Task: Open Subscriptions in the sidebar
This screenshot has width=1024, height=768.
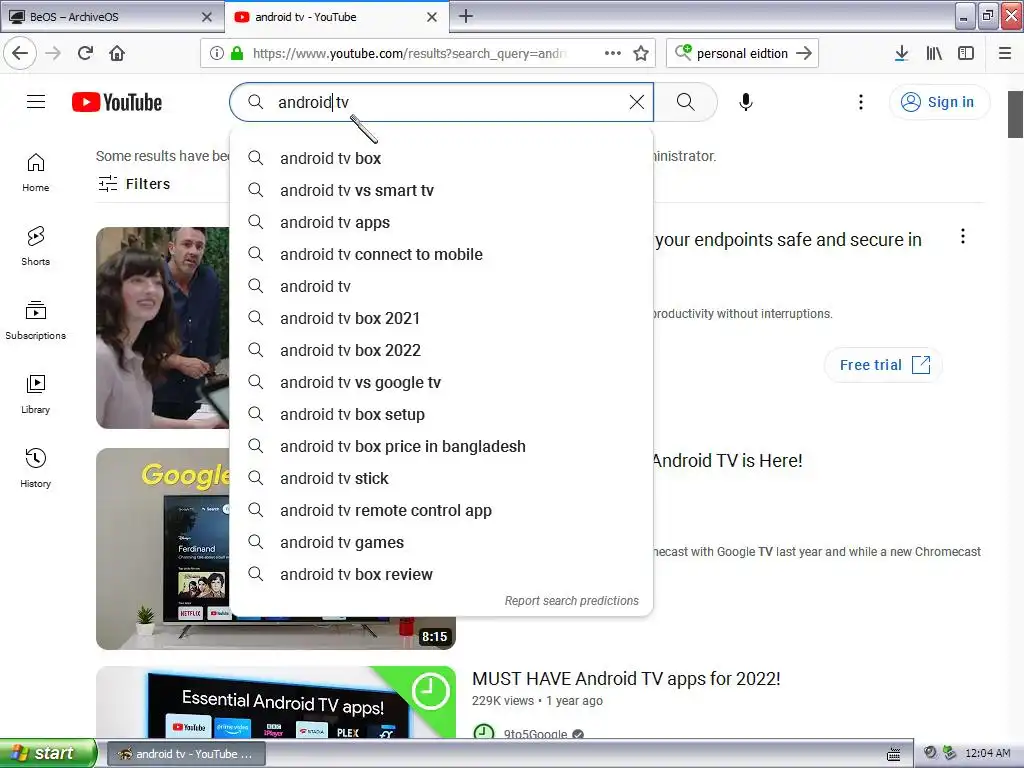Action: point(35,320)
